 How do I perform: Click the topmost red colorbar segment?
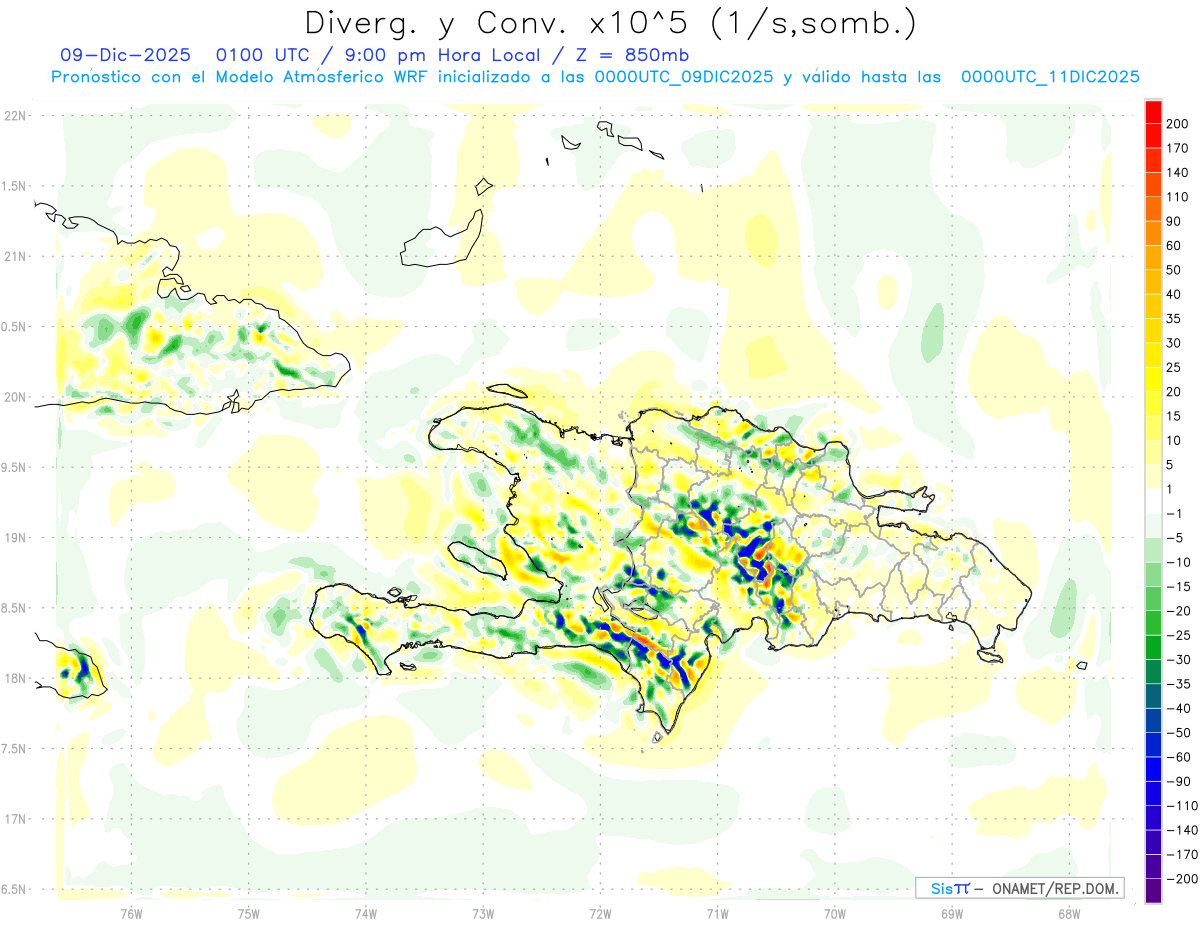(1153, 112)
